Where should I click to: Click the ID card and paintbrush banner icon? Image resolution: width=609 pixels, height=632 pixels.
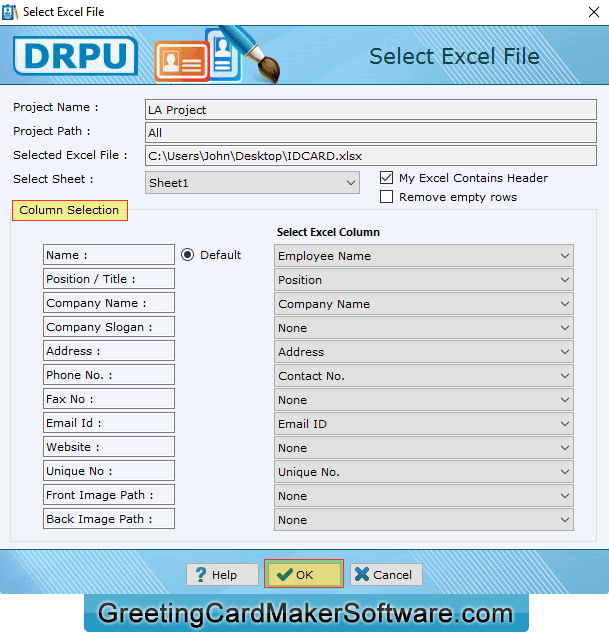click(x=217, y=55)
